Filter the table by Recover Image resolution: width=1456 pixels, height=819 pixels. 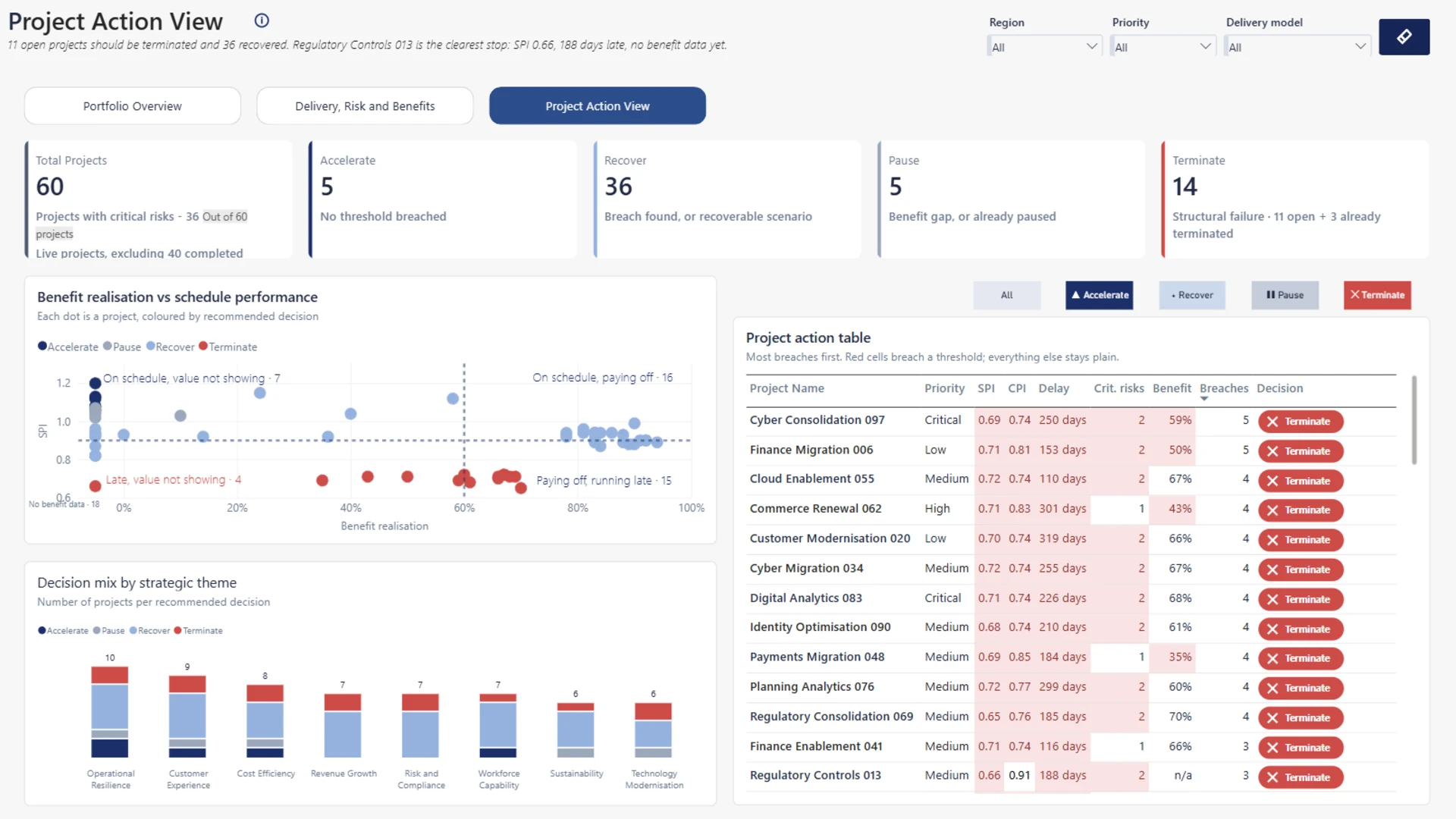pos(1192,295)
